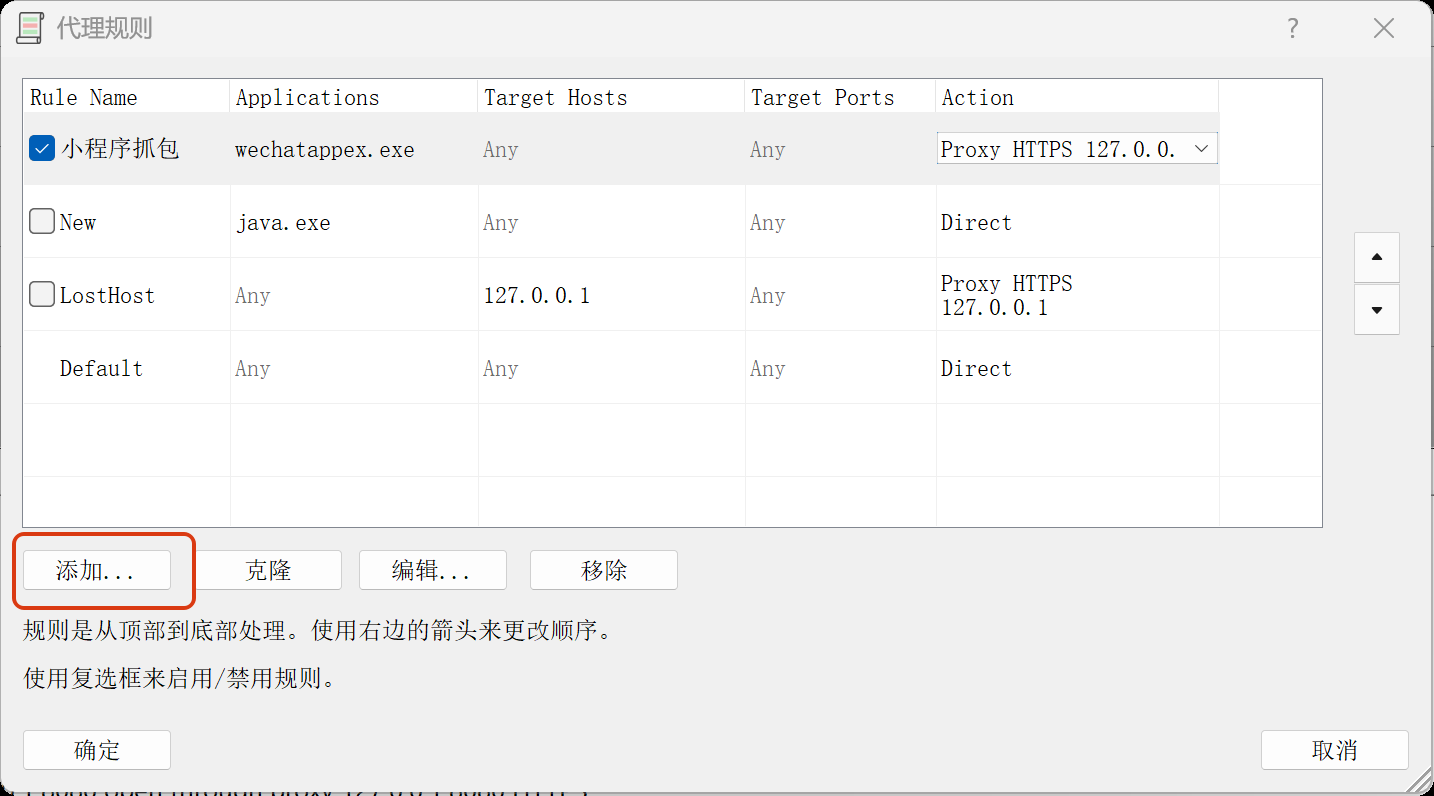Click the Applications column header
1434x796 pixels.
(x=308, y=98)
